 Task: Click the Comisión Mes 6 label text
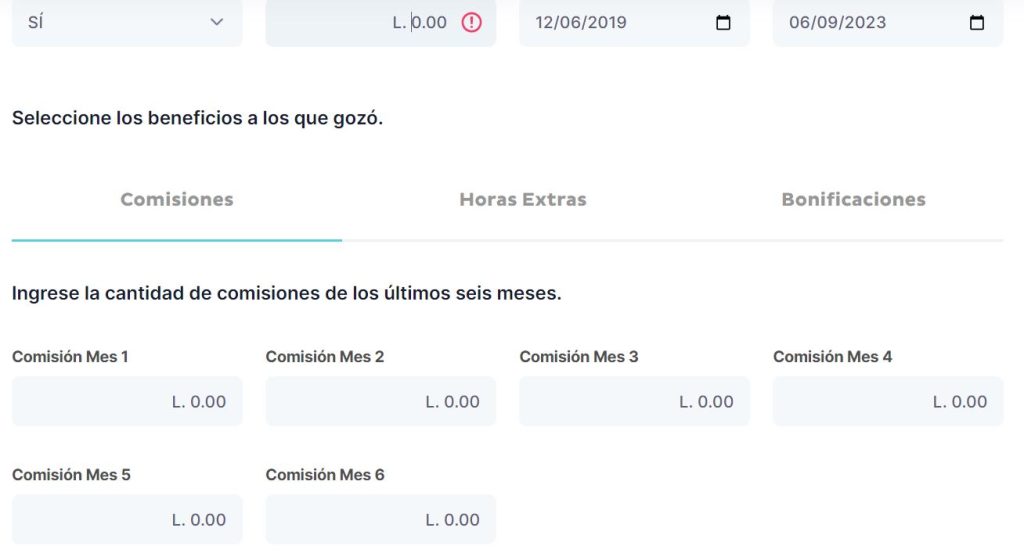[x=325, y=475]
